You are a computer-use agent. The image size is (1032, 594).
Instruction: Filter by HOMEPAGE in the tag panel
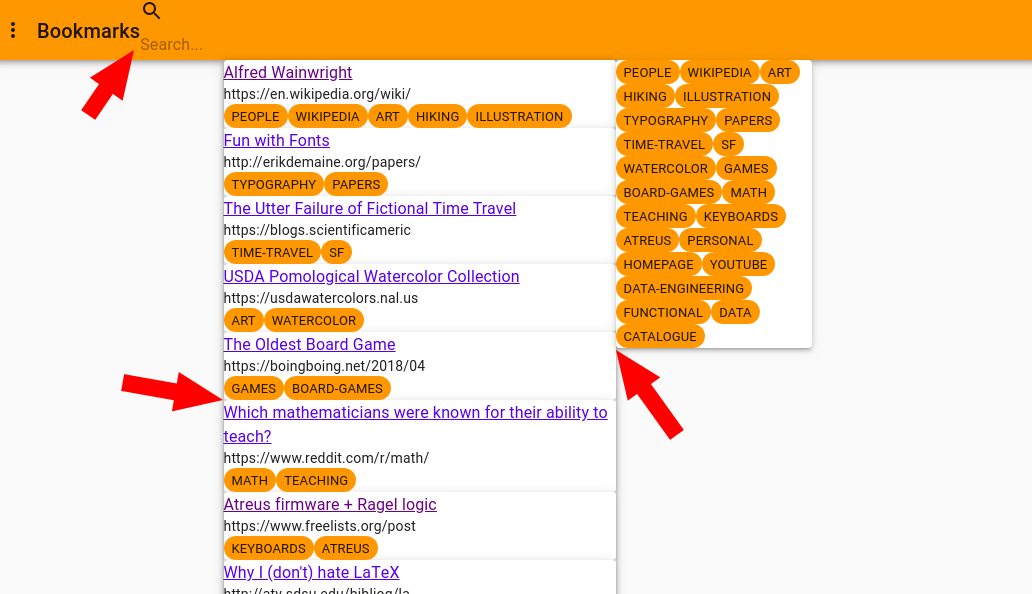coord(659,265)
